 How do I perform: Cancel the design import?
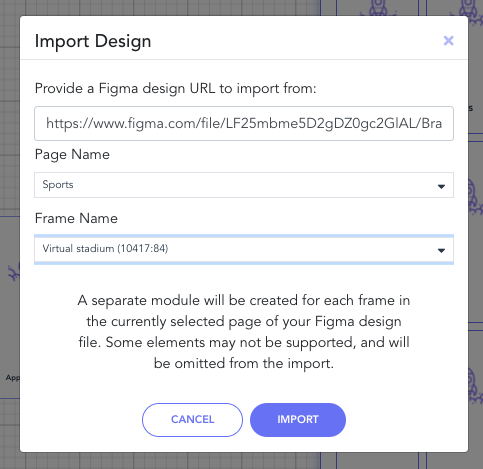click(192, 420)
